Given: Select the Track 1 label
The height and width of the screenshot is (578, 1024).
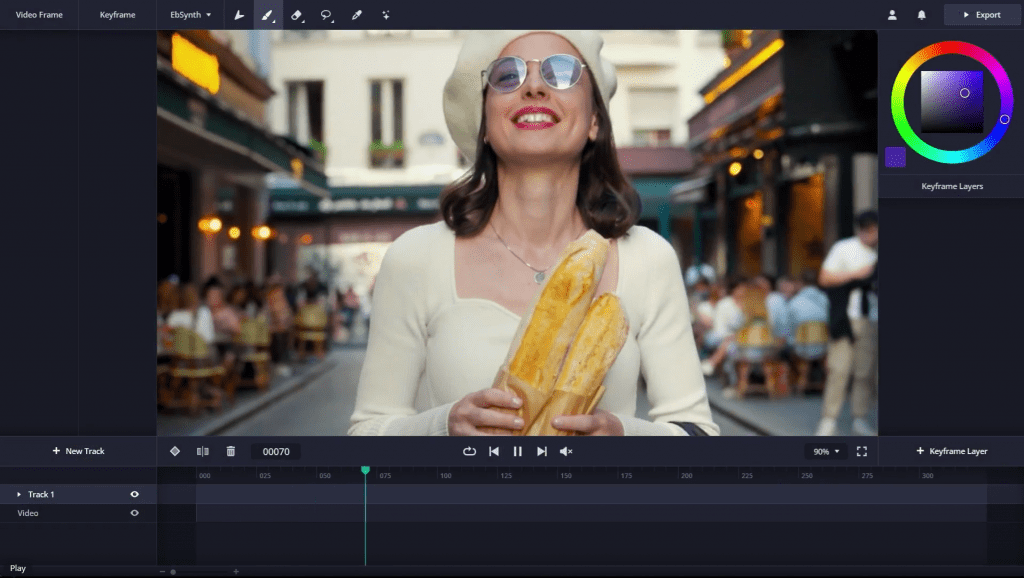Looking at the screenshot, I should pyautogui.click(x=40, y=494).
